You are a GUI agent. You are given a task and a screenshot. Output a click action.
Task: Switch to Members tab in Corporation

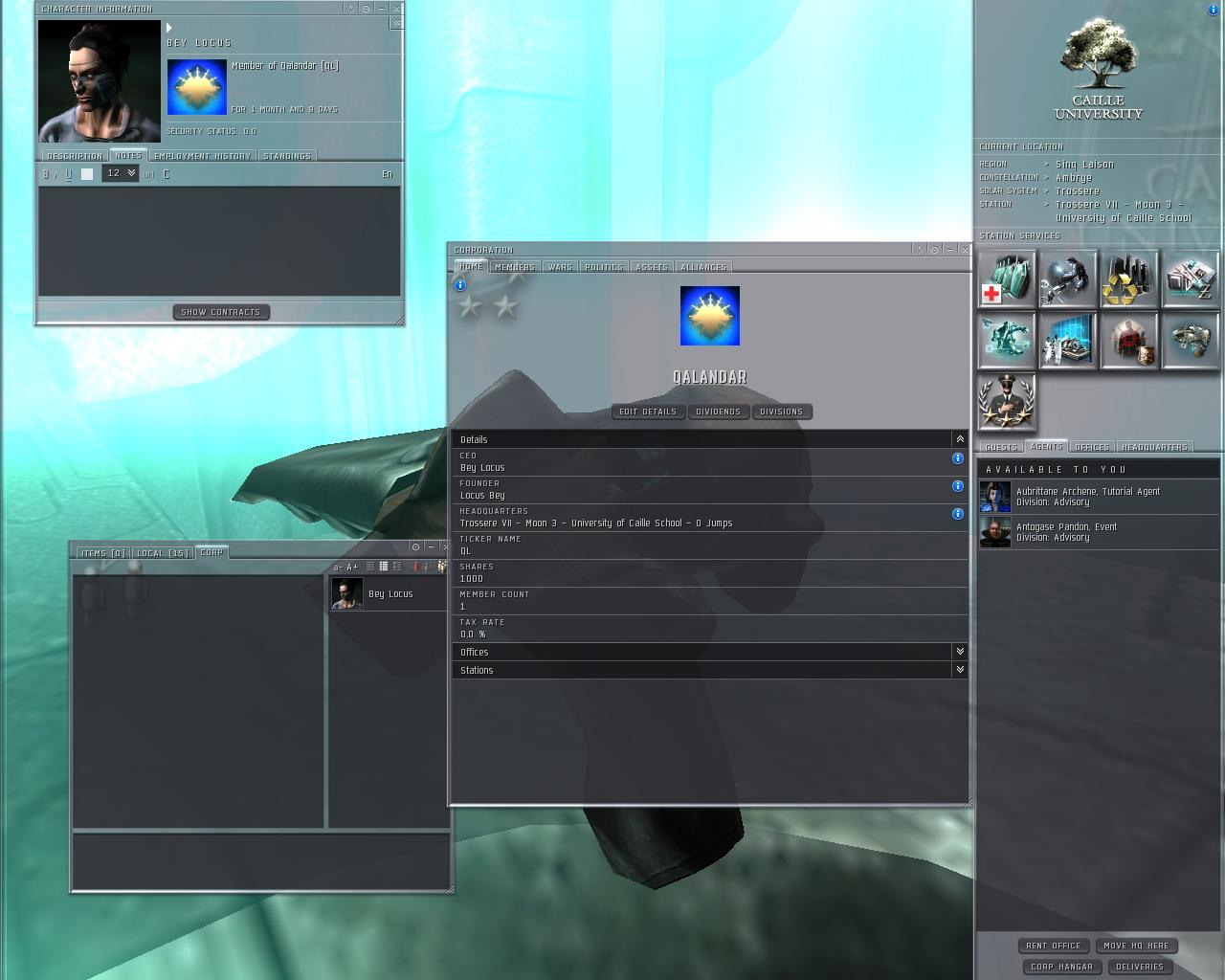click(515, 267)
